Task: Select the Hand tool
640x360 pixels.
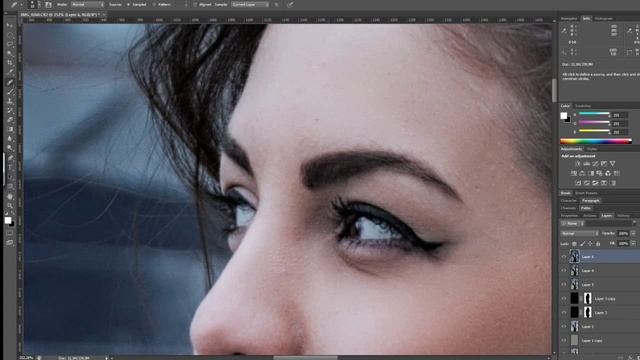Action: pyautogui.click(x=10, y=196)
